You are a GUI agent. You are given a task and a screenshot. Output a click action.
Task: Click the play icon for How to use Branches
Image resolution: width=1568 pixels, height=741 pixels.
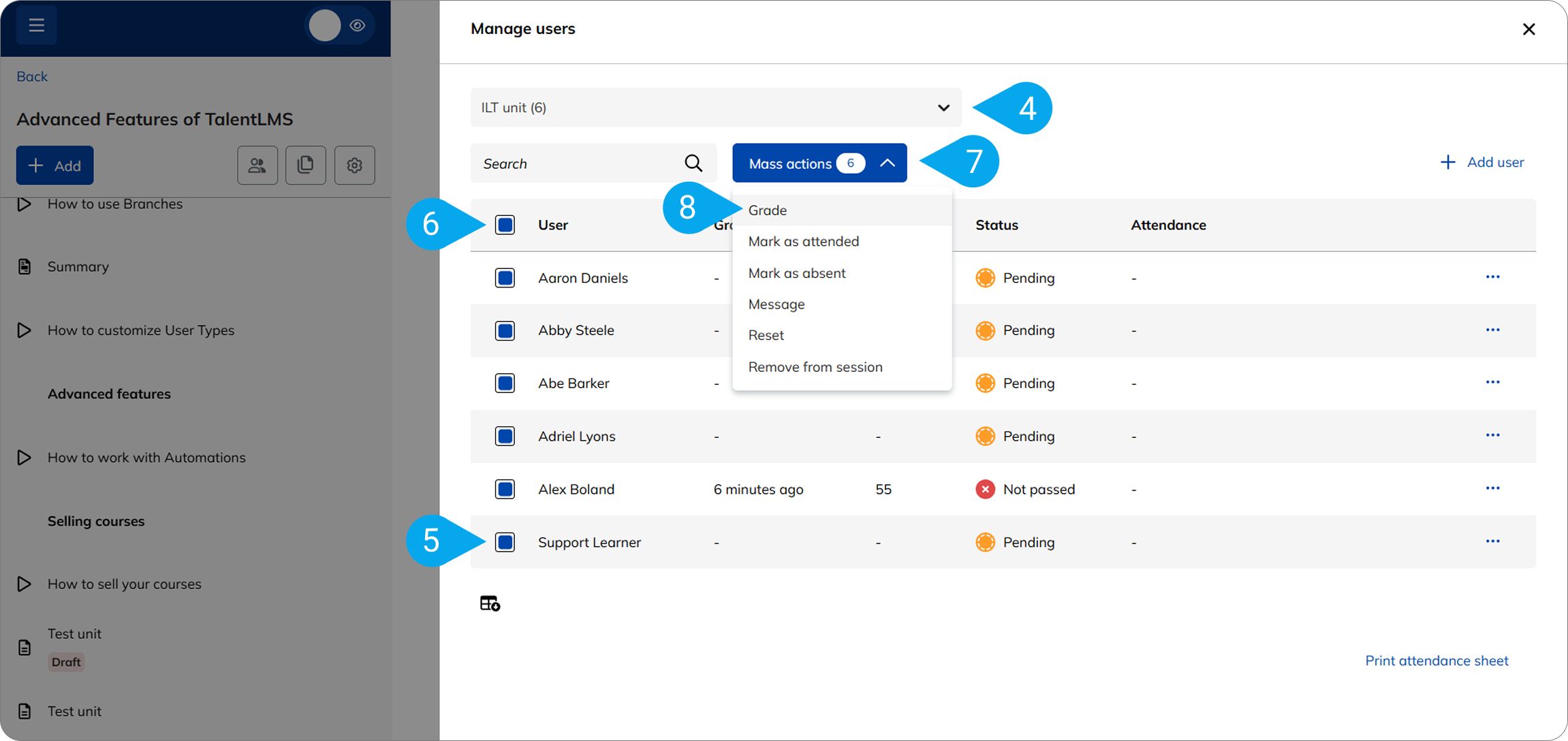(x=25, y=204)
